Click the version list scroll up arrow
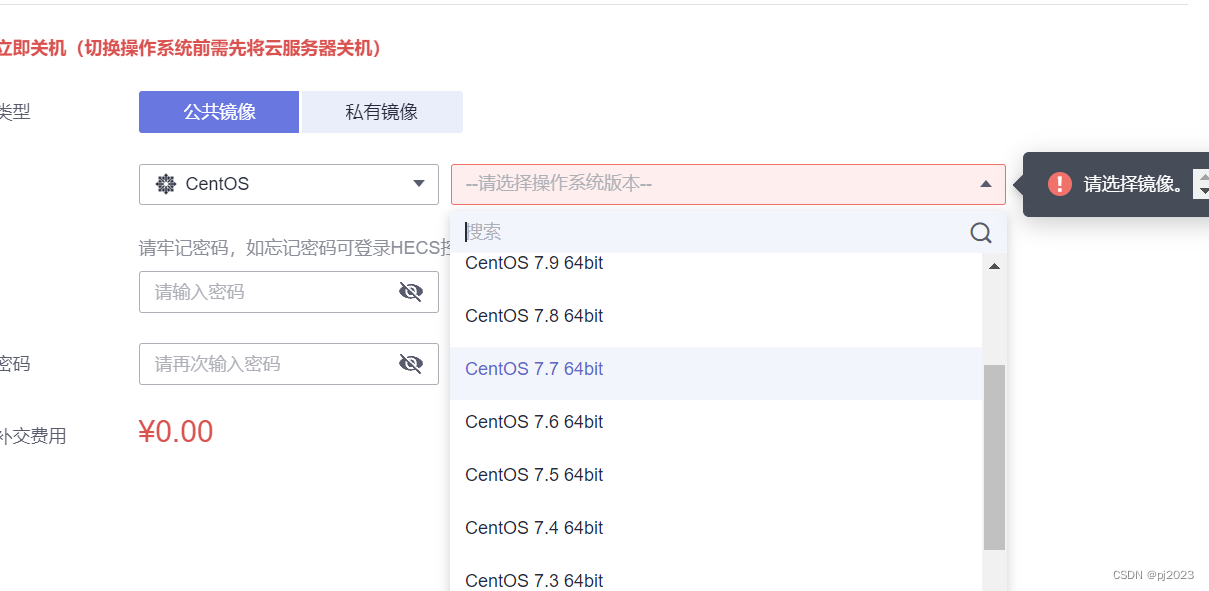 coord(994,267)
